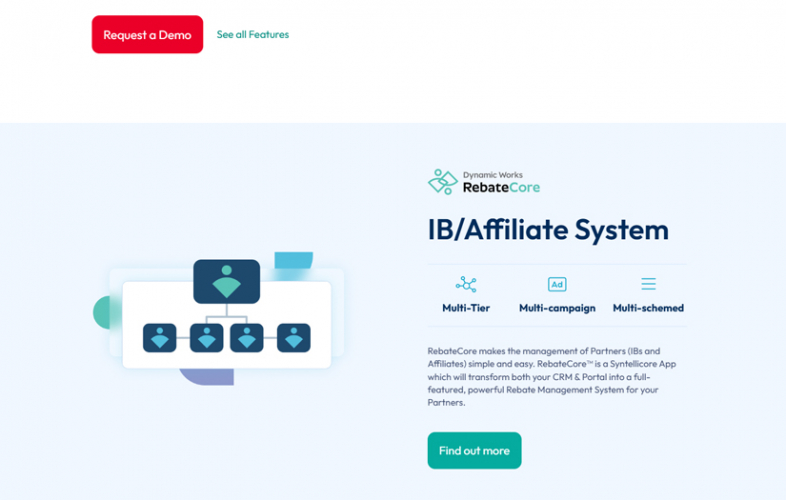Screen dimensions: 786x500
Task: Click the IB/Affiliate System heading
Action: click(x=548, y=230)
